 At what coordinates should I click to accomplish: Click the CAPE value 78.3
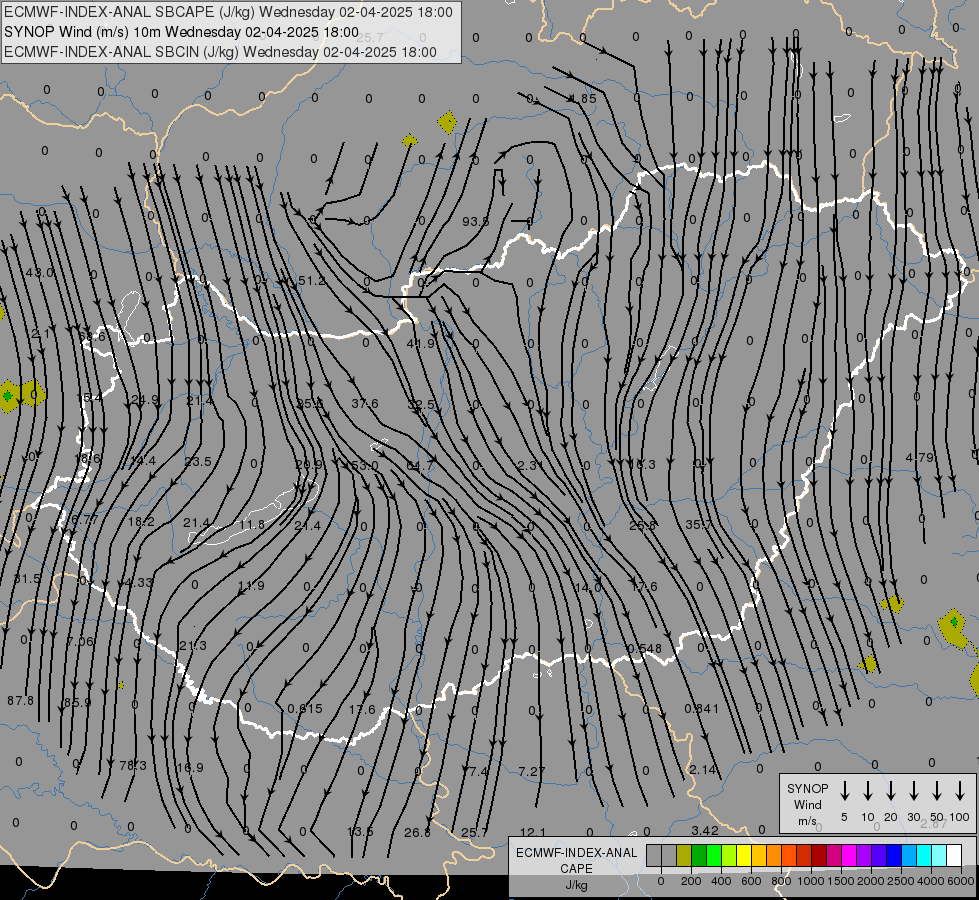tap(133, 766)
